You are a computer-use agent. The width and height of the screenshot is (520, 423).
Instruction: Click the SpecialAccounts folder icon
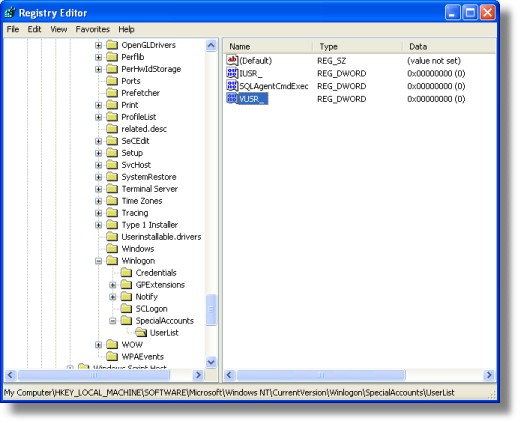[x=127, y=320]
